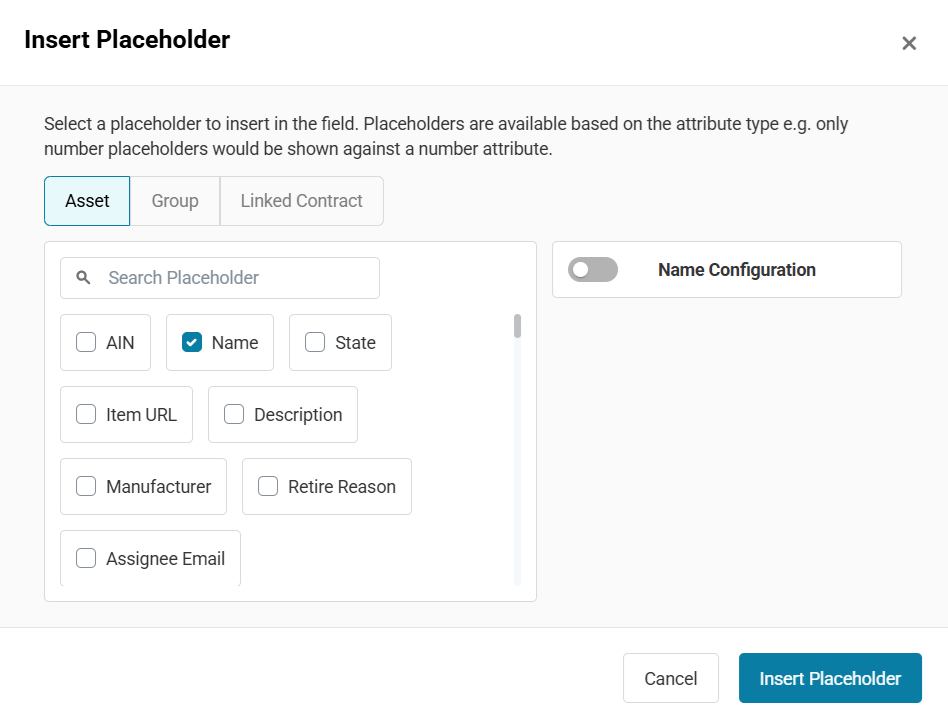948x727 pixels.
Task: Open the Linked Contract tab
Action: tap(301, 201)
